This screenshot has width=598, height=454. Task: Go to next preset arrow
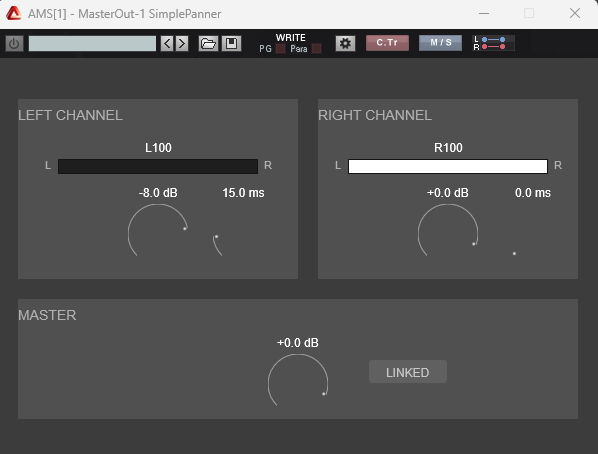tap(182, 43)
